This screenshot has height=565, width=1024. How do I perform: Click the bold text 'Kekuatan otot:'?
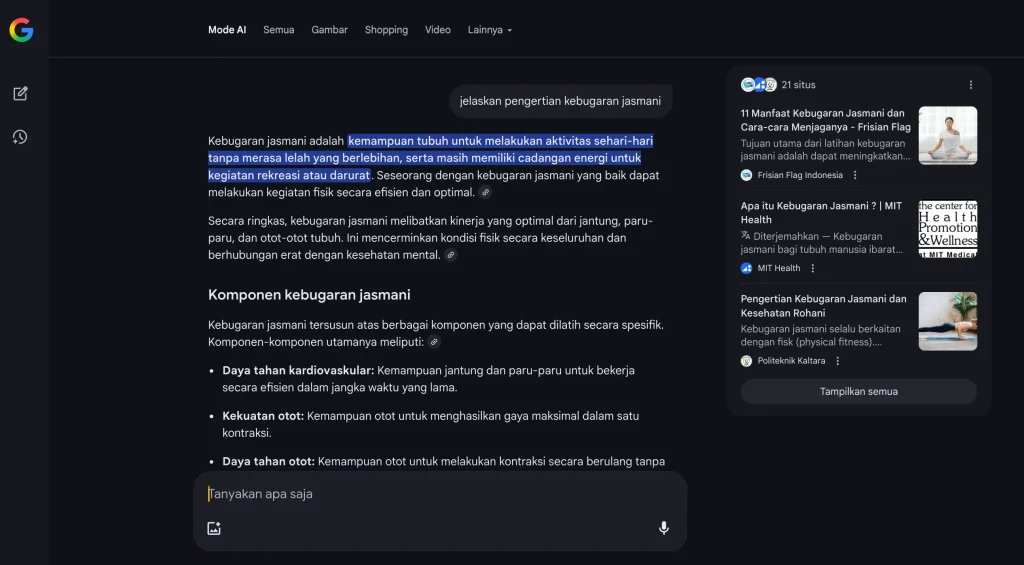263,416
